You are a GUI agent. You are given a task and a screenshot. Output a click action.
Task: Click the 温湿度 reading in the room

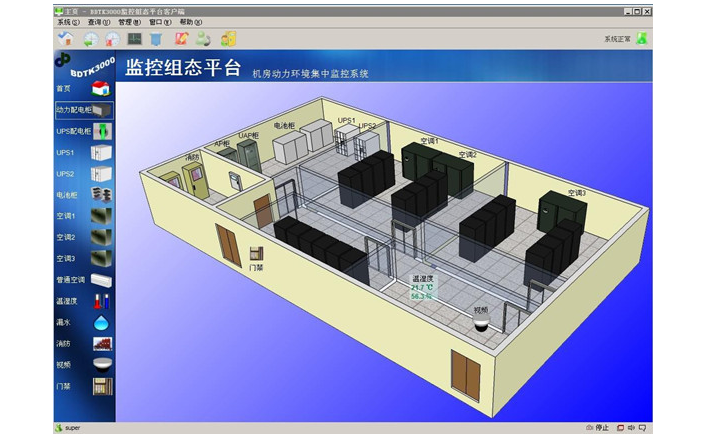point(422,288)
